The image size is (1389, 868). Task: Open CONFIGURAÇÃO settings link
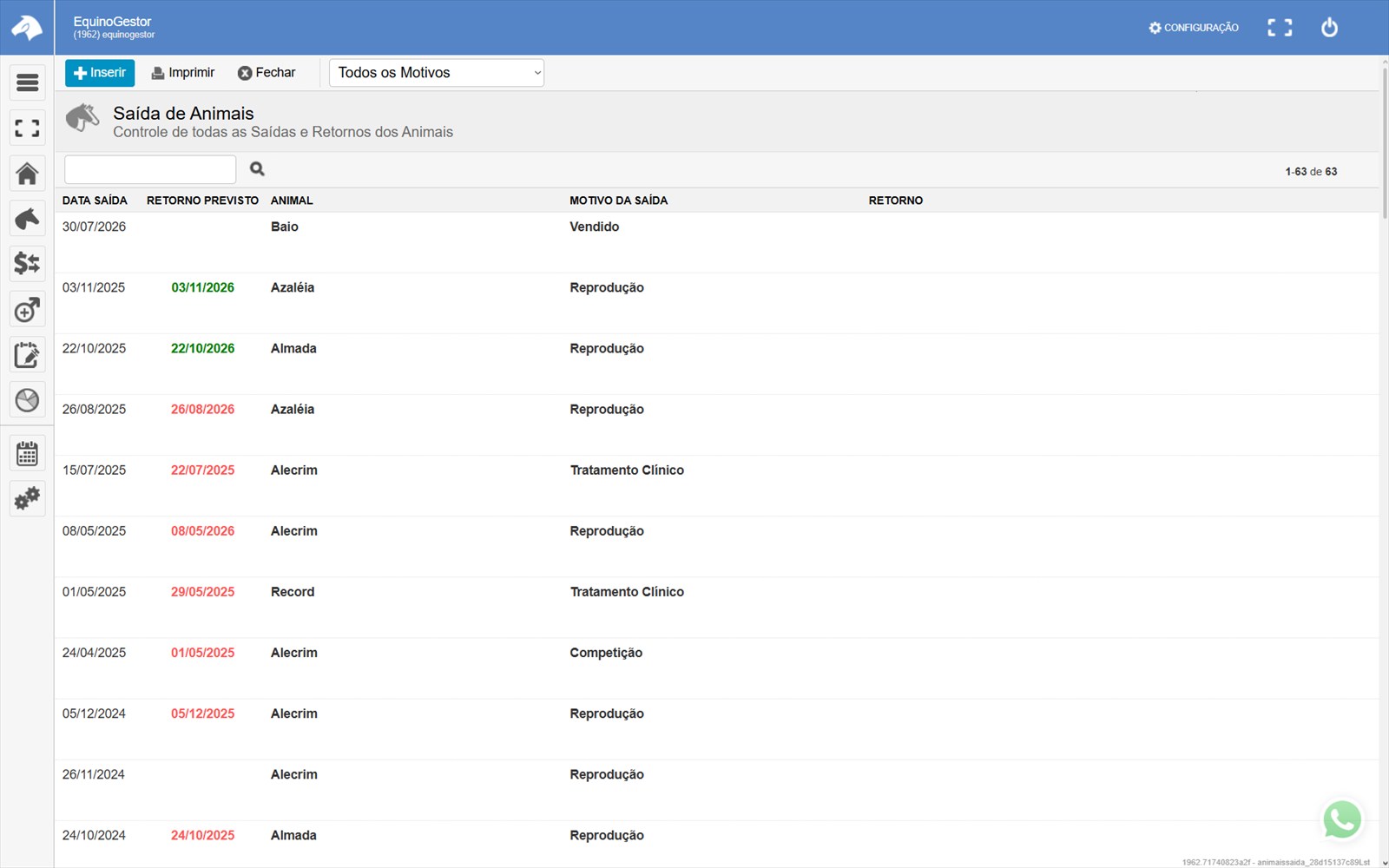click(x=1194, y=28)
